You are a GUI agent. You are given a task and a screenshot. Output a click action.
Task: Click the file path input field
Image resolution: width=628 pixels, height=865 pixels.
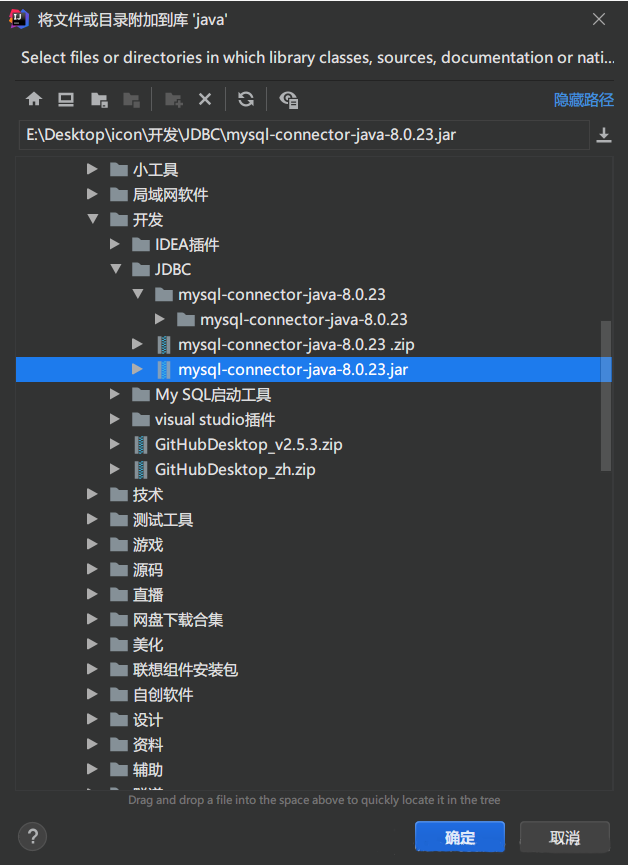click(x=300, y=135)
